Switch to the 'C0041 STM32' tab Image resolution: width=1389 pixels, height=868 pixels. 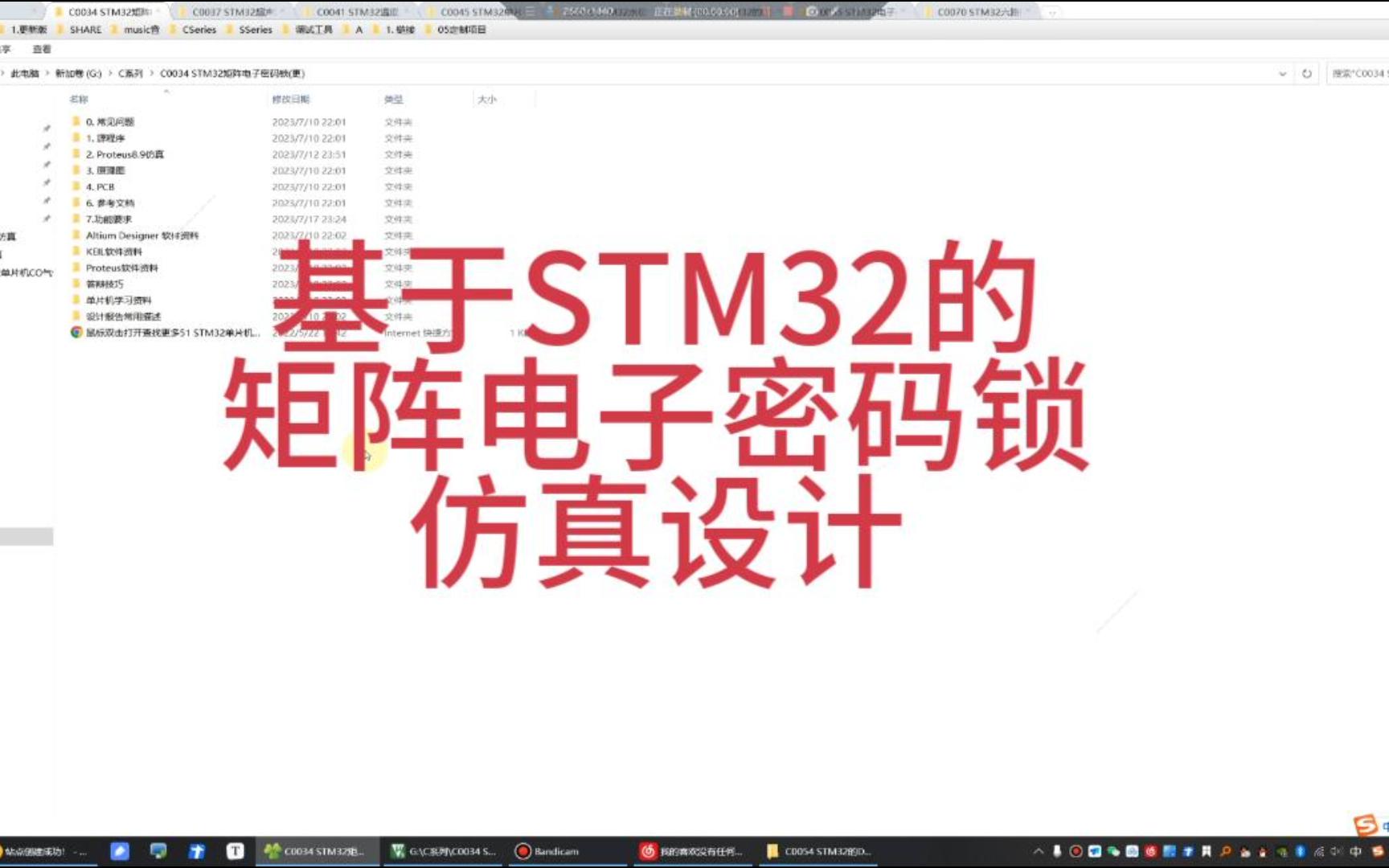coord(356,12)
